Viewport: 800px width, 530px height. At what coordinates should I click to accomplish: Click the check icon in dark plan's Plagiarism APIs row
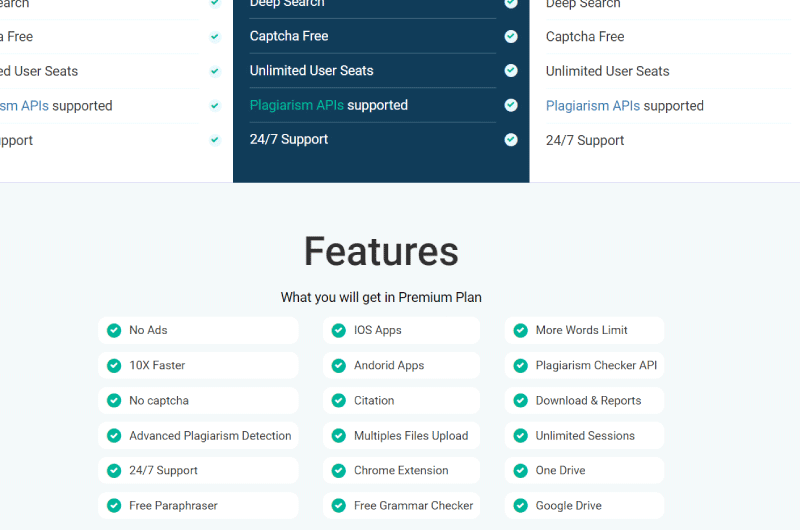[511, 105]
